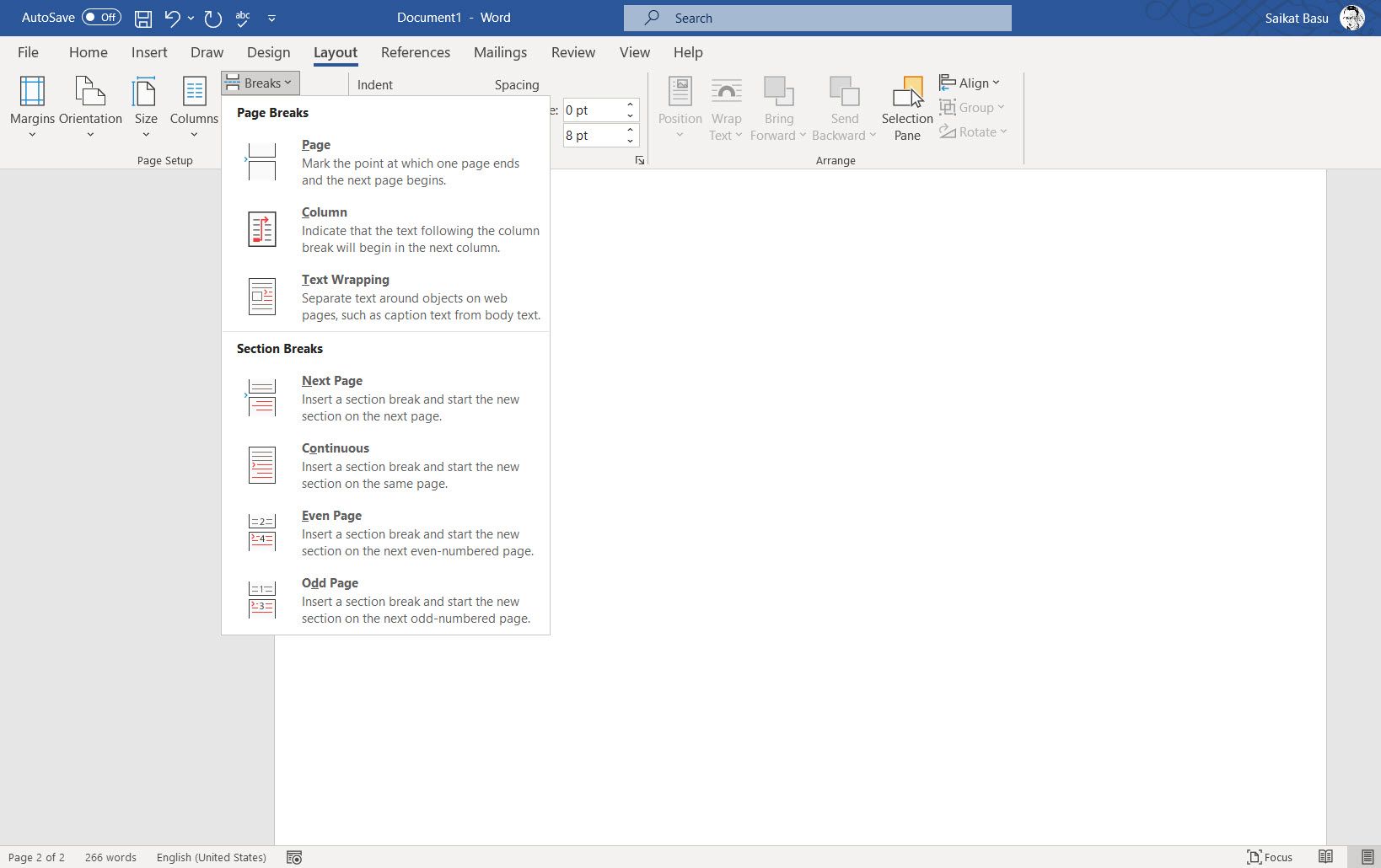Collapse the Breaks dropdown
Screen dimensions: 1381x868
(260, 83)
